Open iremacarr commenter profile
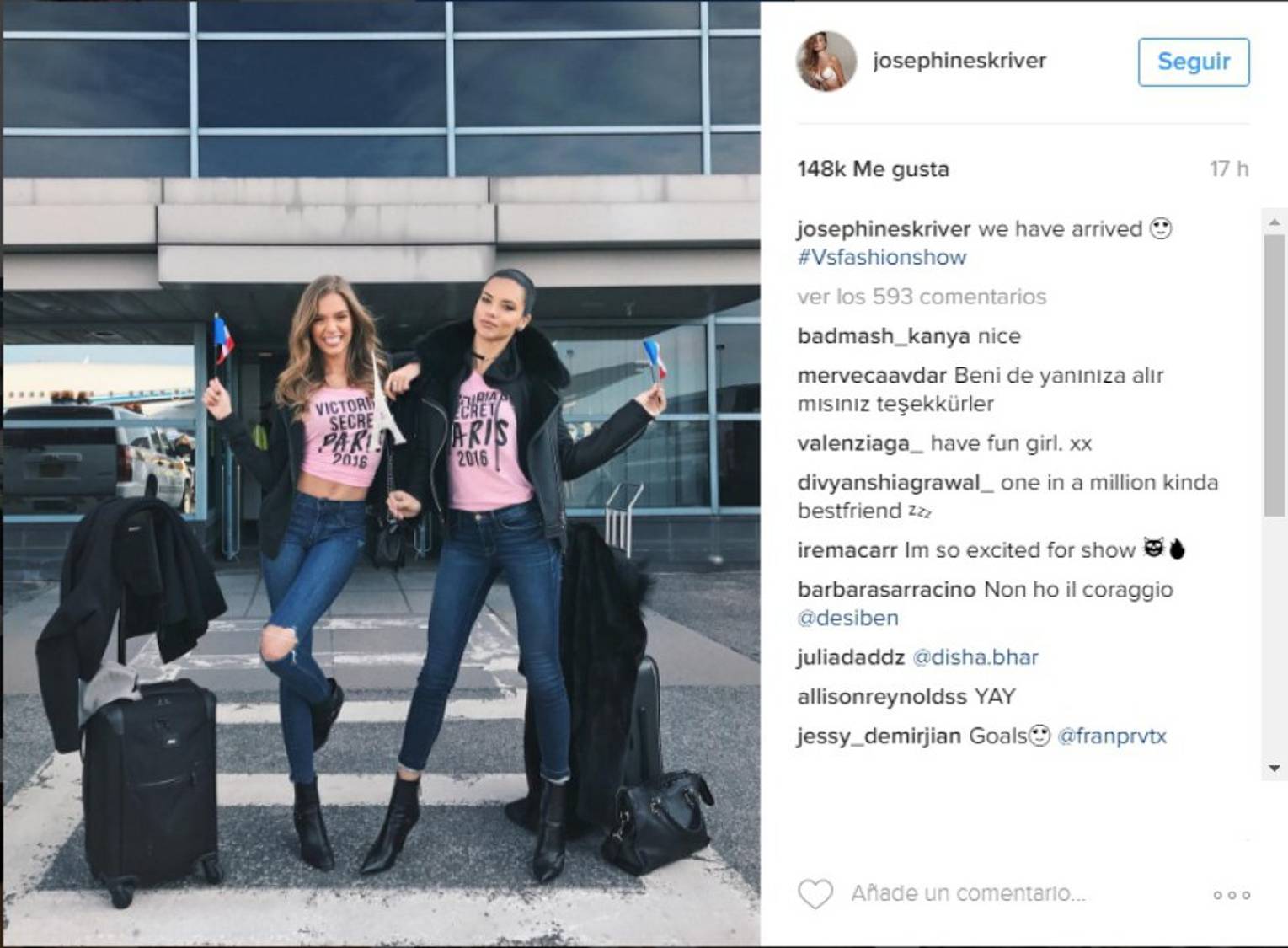Image resolution: width=1288 pixels, height=948 pixels. click(847, 550)
